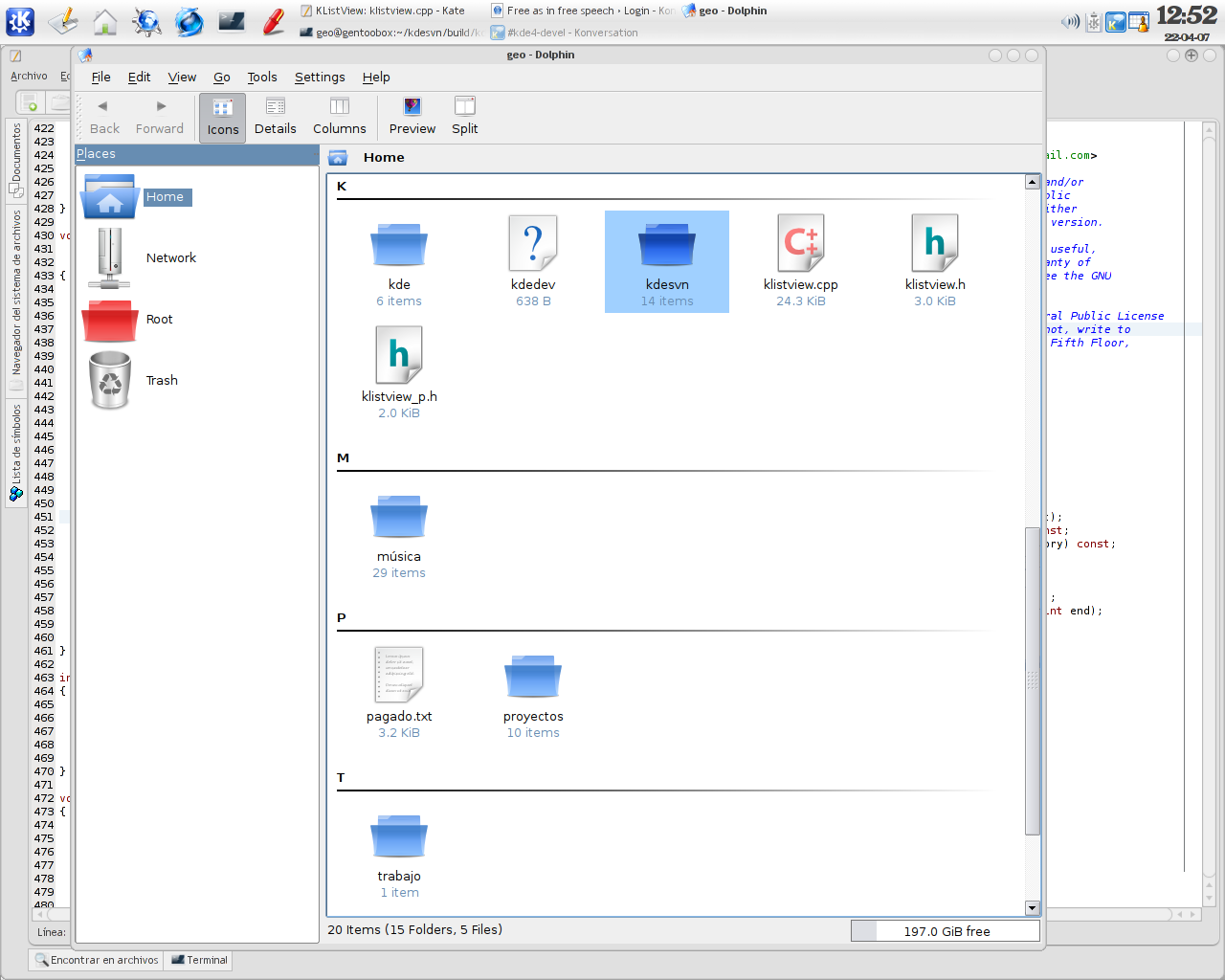Toggle the Preview toolbar button
The image size is (1225, 980).
(x=412, y=118)
